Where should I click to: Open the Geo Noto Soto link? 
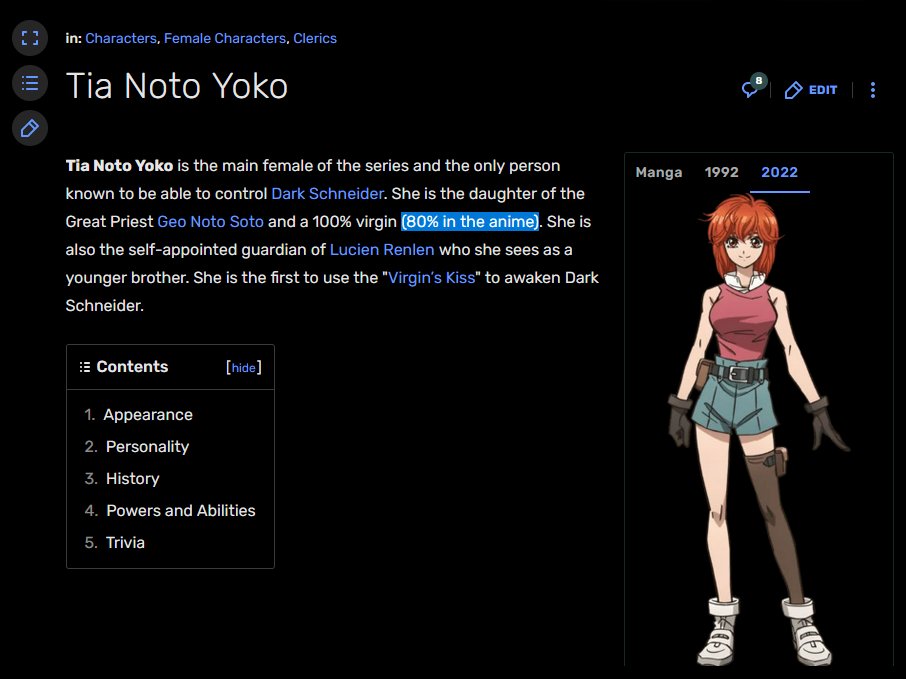coord(210,222)
